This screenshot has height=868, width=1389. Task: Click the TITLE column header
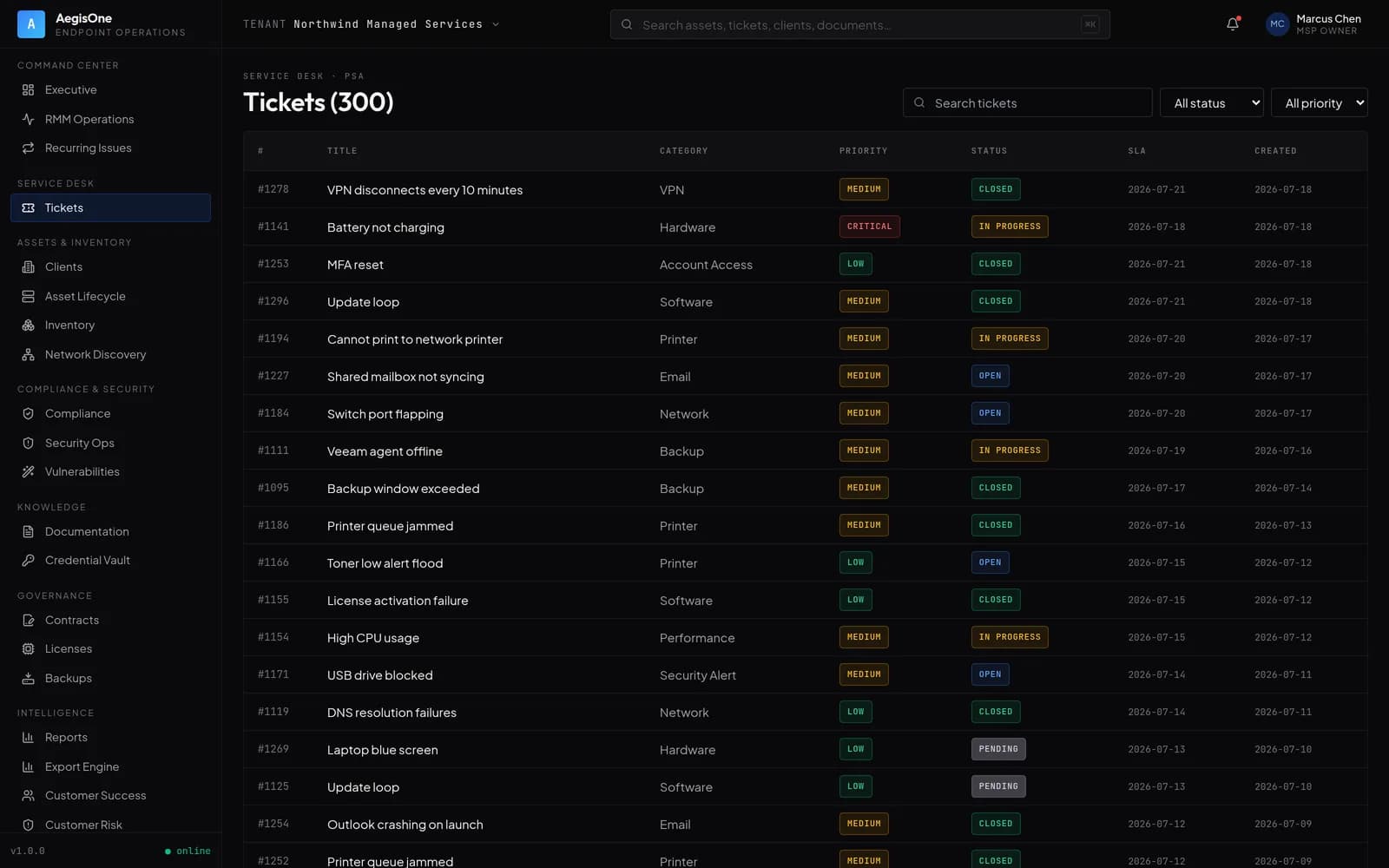(342, 151)
